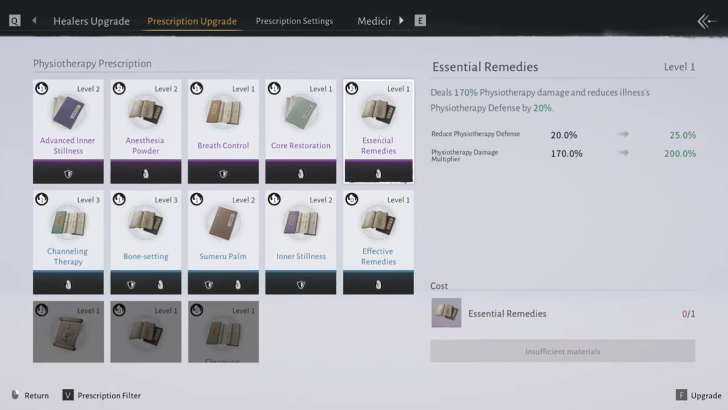Select the Anesthesia Powder prescription card
This screenshot has width=728, height=410.
coord(146,131)
